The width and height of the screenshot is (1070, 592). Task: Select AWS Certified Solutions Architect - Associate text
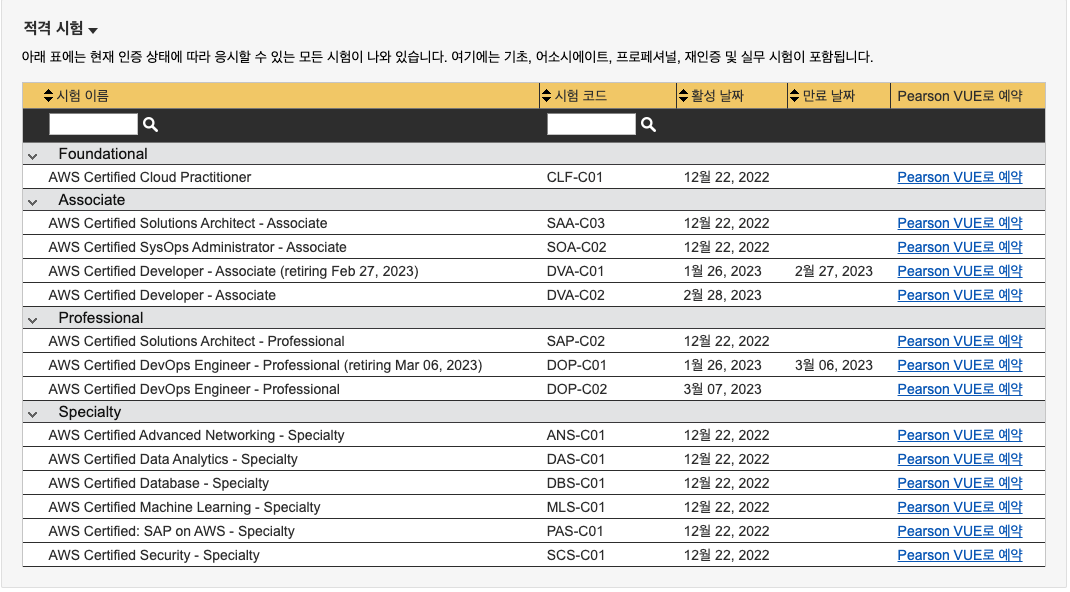coord(188,223)
